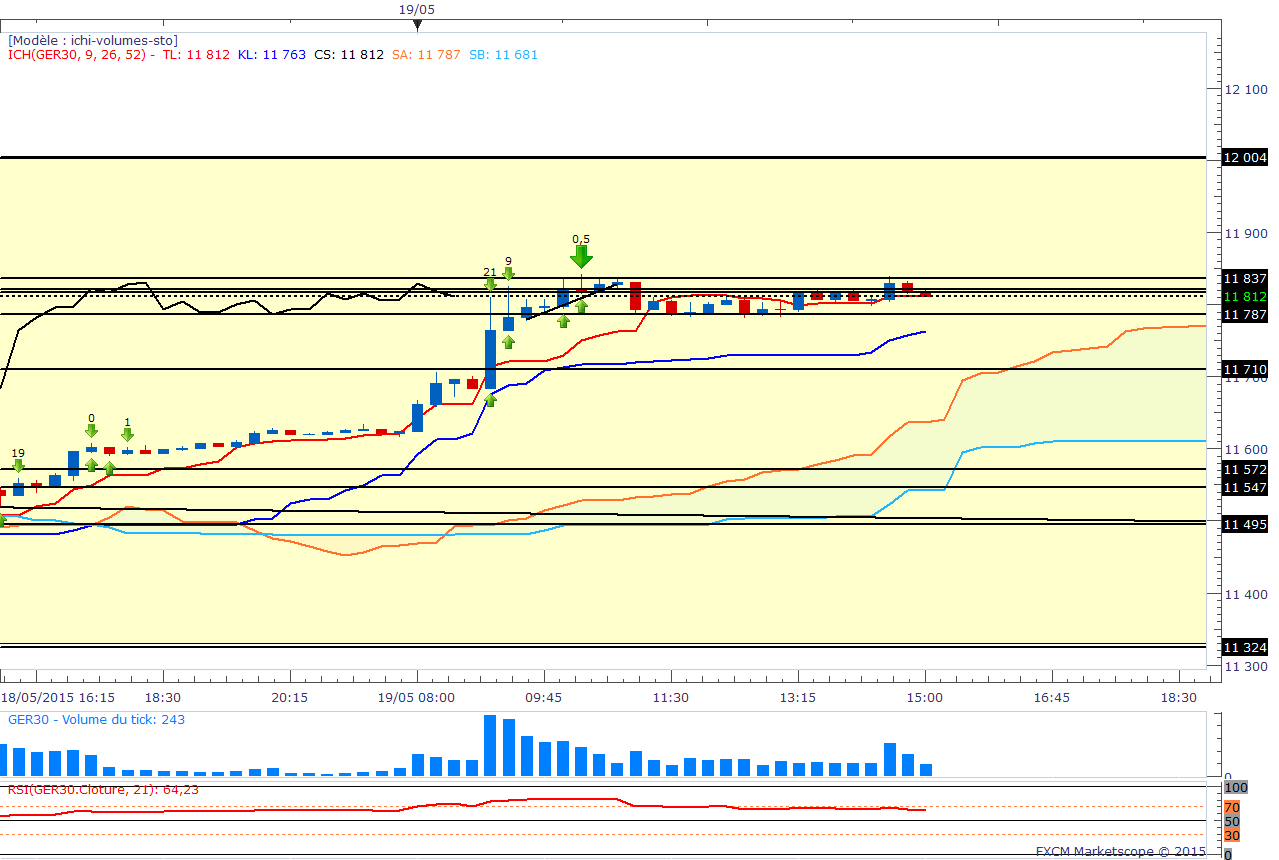Click the 12 004 price level tag

pos(1245,157)
